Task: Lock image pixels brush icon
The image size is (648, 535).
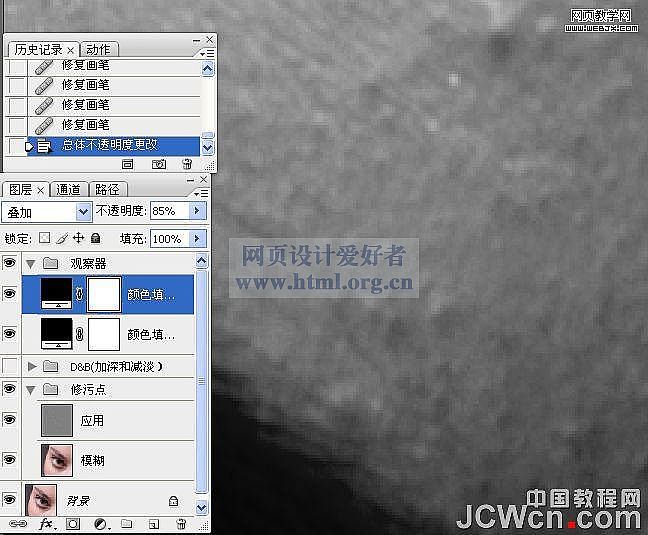Action: (62, 238)
